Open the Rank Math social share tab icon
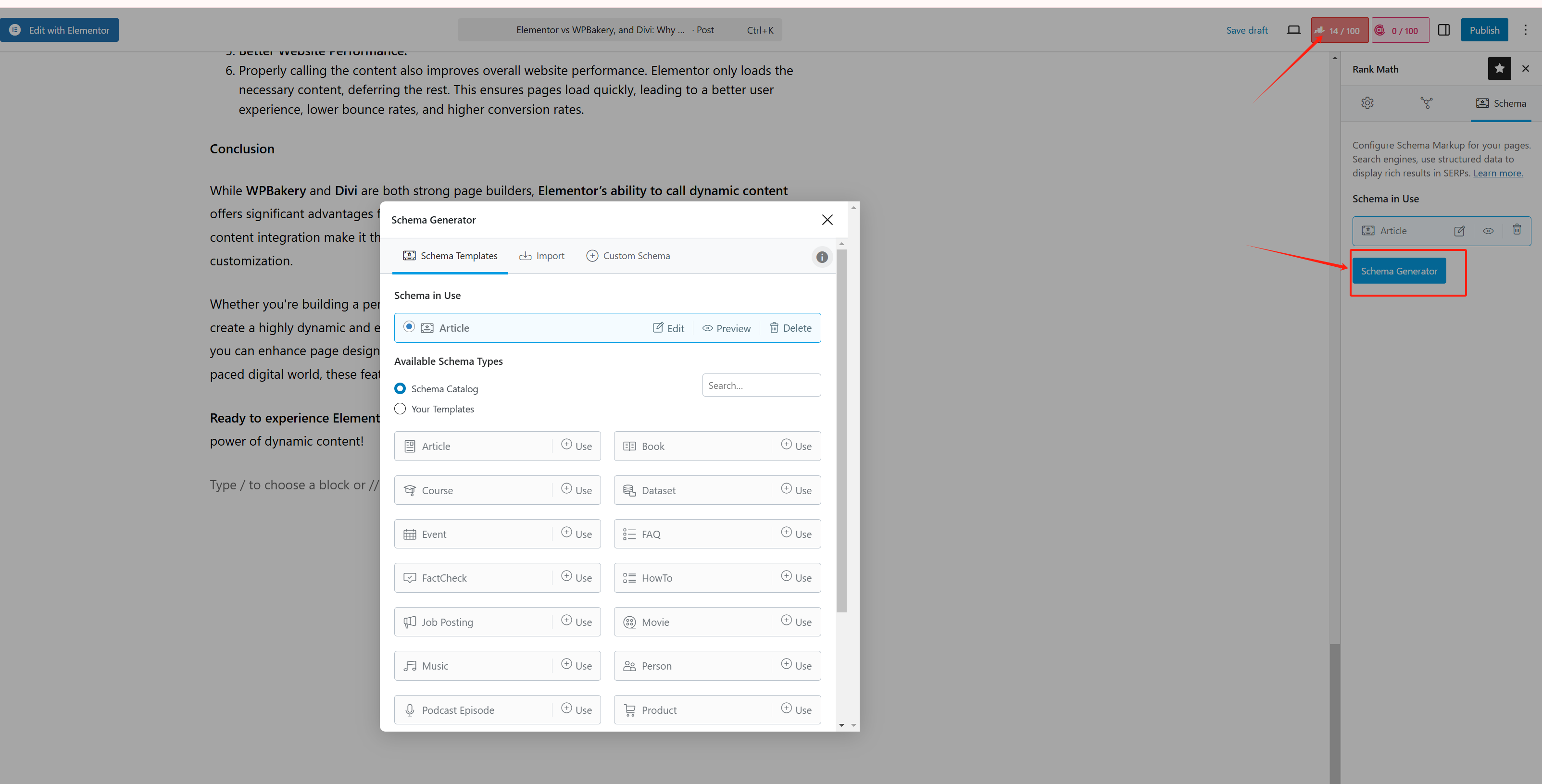The image size is (1542, 784). pos(1427,103)
